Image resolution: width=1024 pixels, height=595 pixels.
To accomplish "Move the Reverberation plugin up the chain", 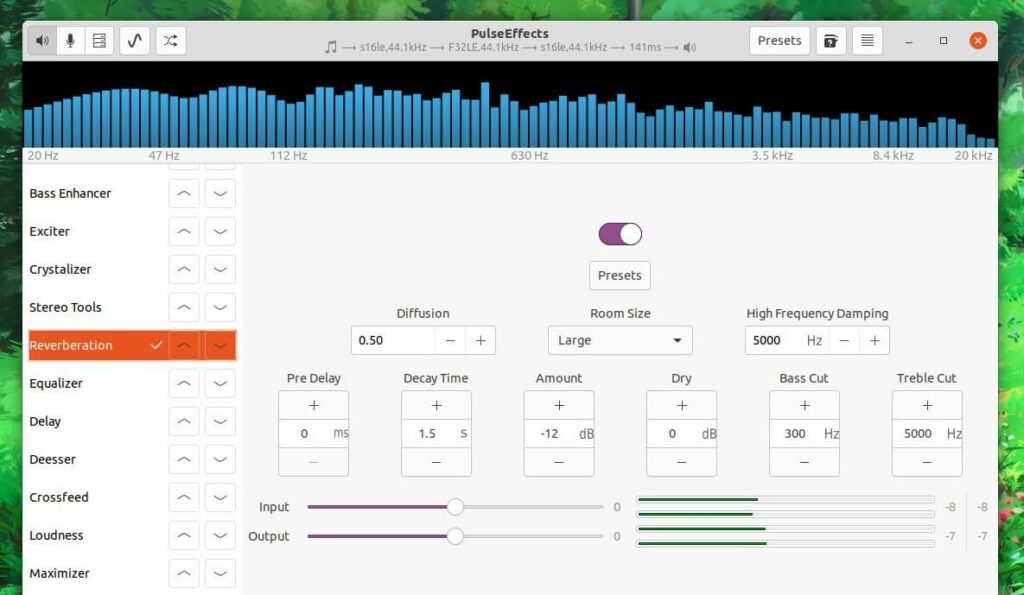I will 184,345.
